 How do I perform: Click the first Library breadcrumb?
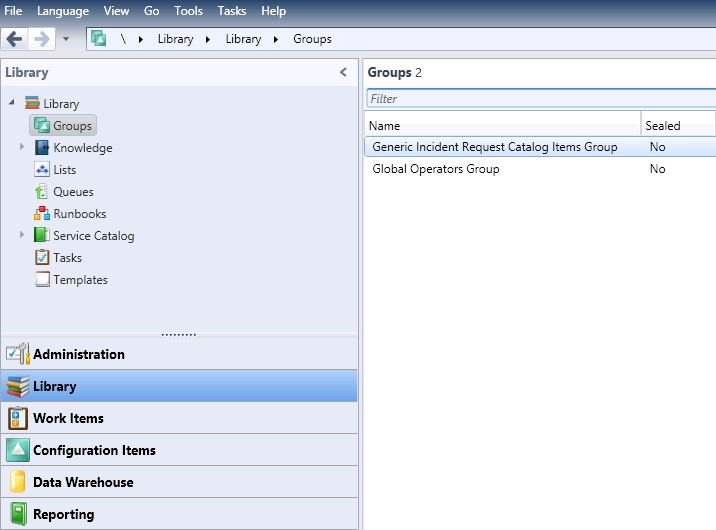coord(175,39)
